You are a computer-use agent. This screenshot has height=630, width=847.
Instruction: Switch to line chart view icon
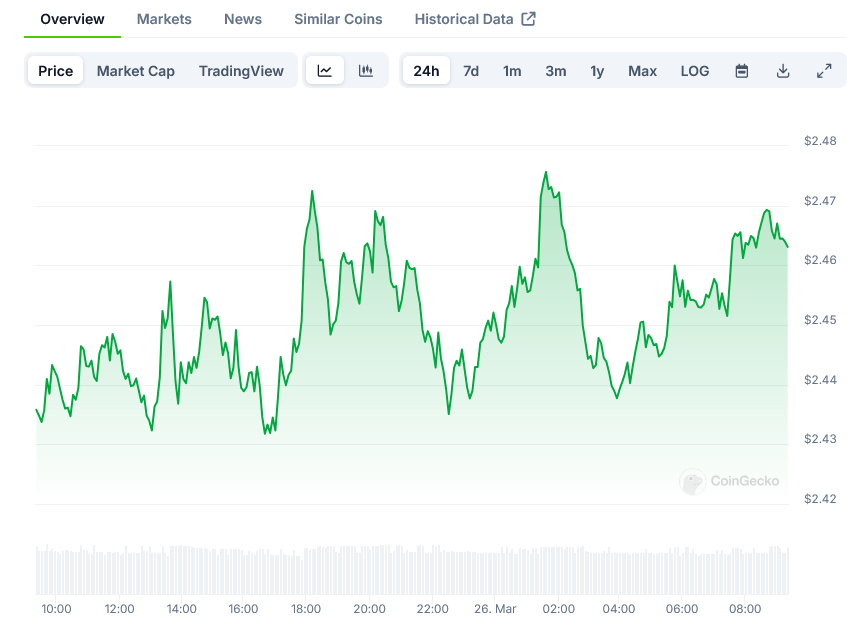[325, 70]
